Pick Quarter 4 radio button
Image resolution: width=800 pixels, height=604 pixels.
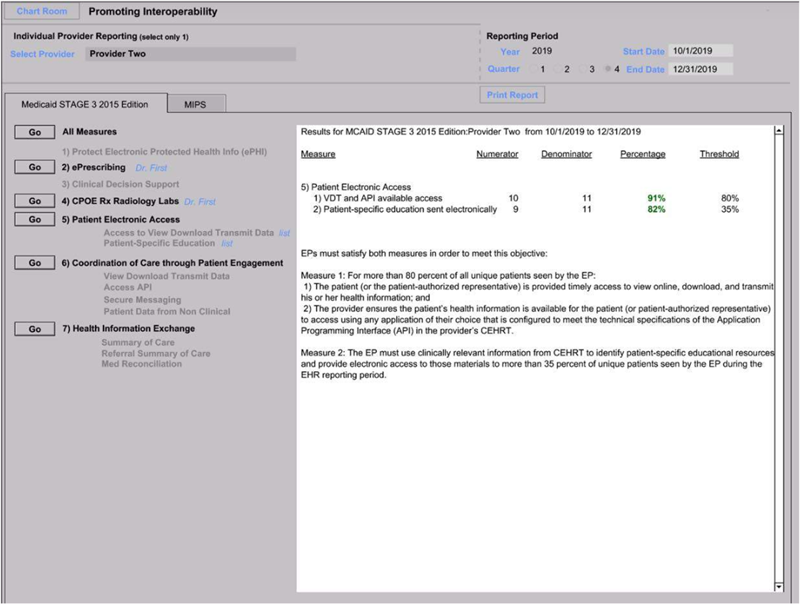606,69
